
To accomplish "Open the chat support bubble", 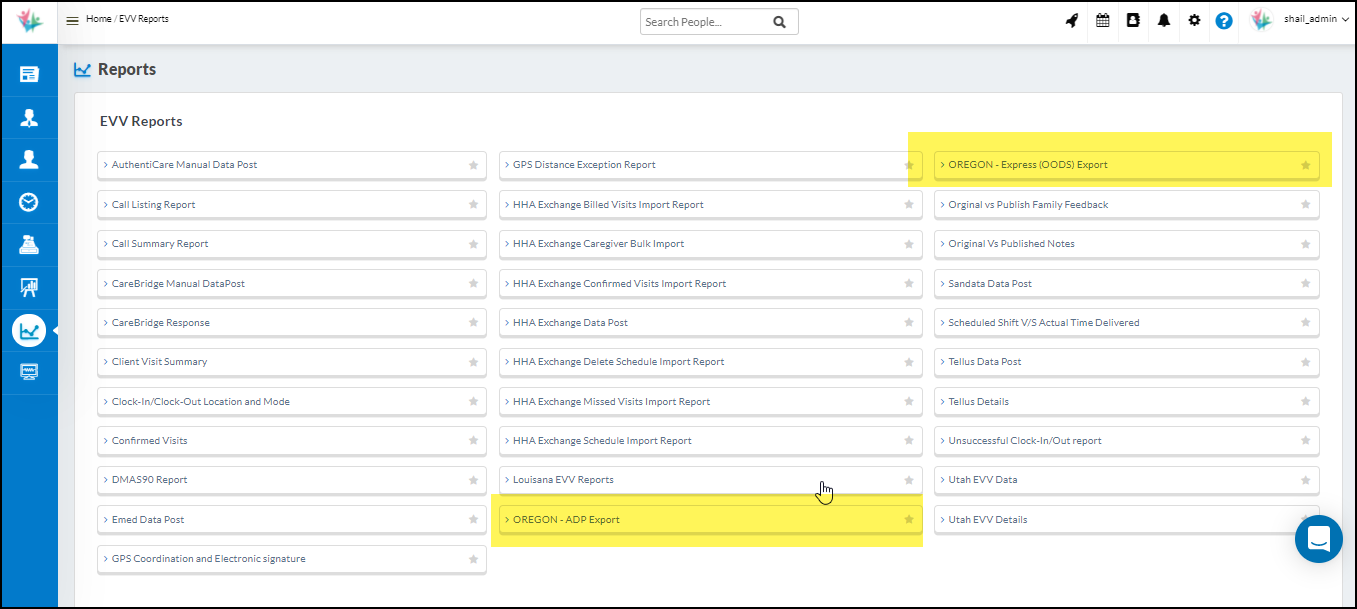I will (x=1318, y=539).
